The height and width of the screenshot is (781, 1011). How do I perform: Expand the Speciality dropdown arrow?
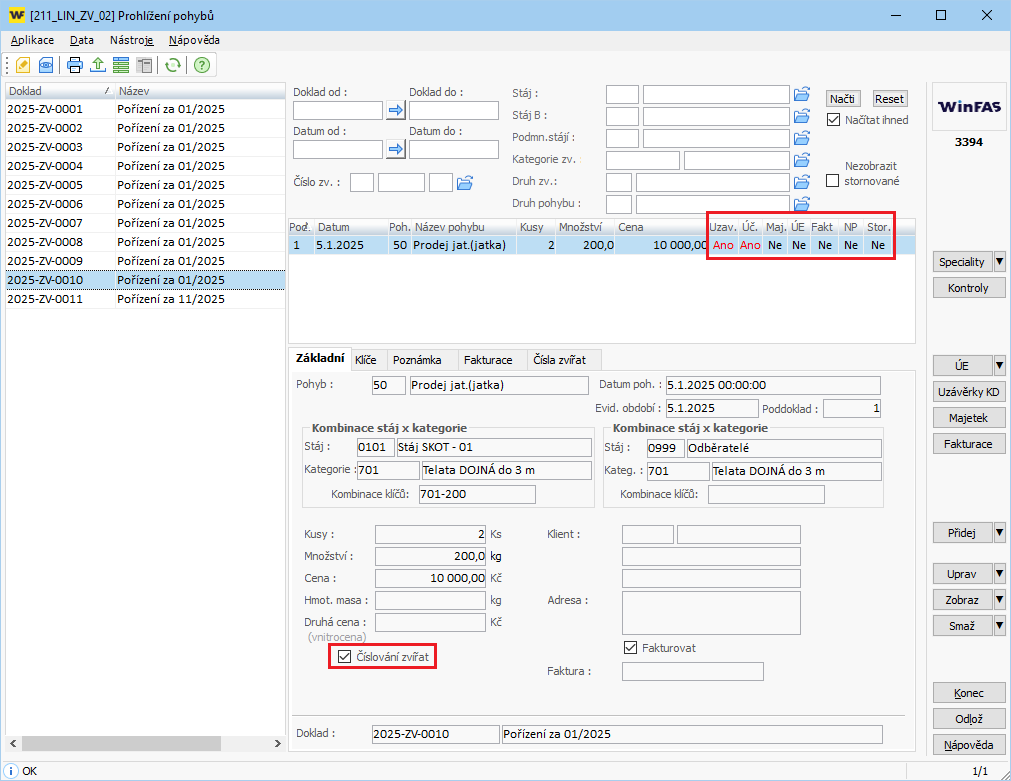999,262
